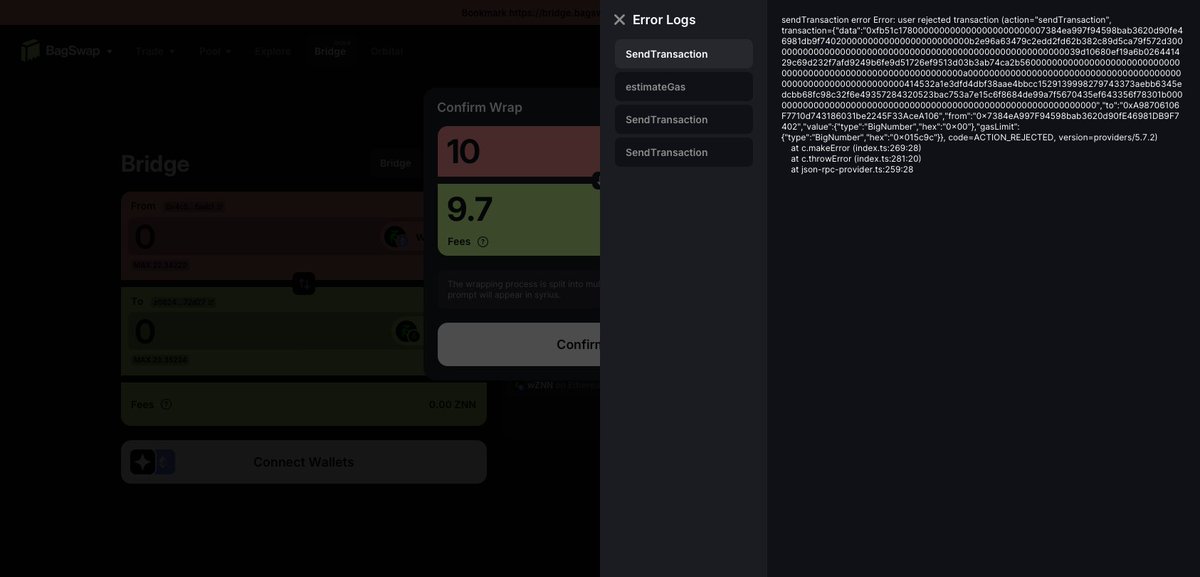Click the Connect Wallets button
1200x577 pixels.
click(x=304, y=462)
